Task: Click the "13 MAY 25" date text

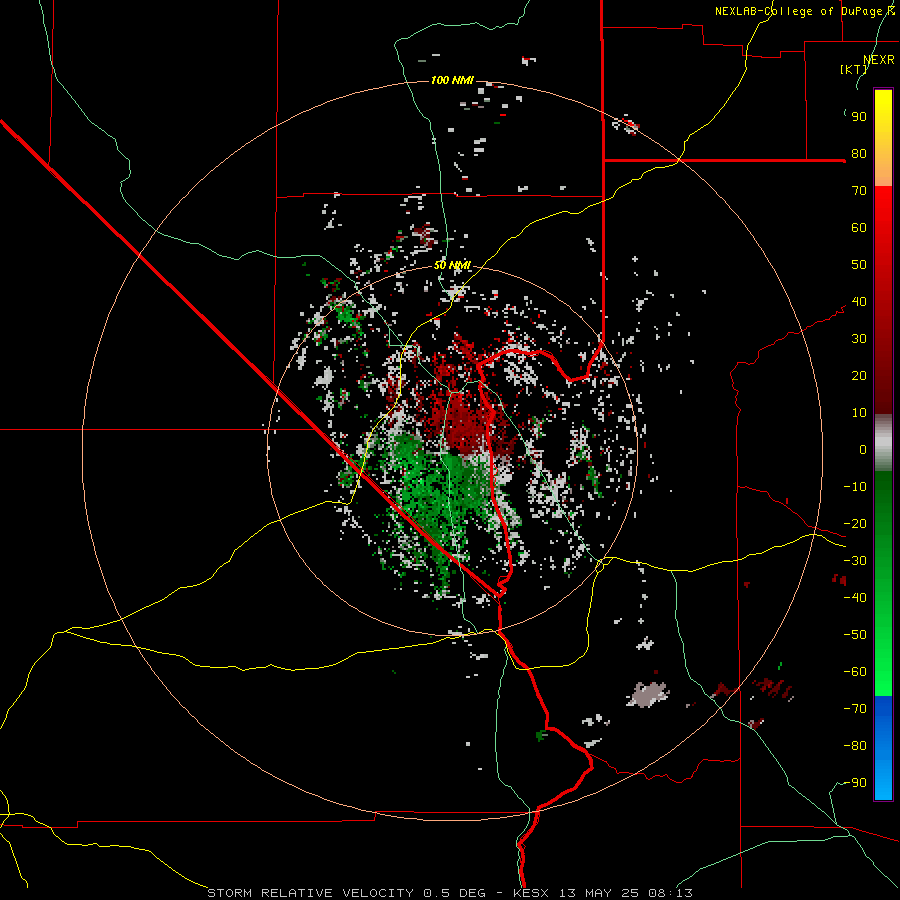Action: tap(599, 893)
